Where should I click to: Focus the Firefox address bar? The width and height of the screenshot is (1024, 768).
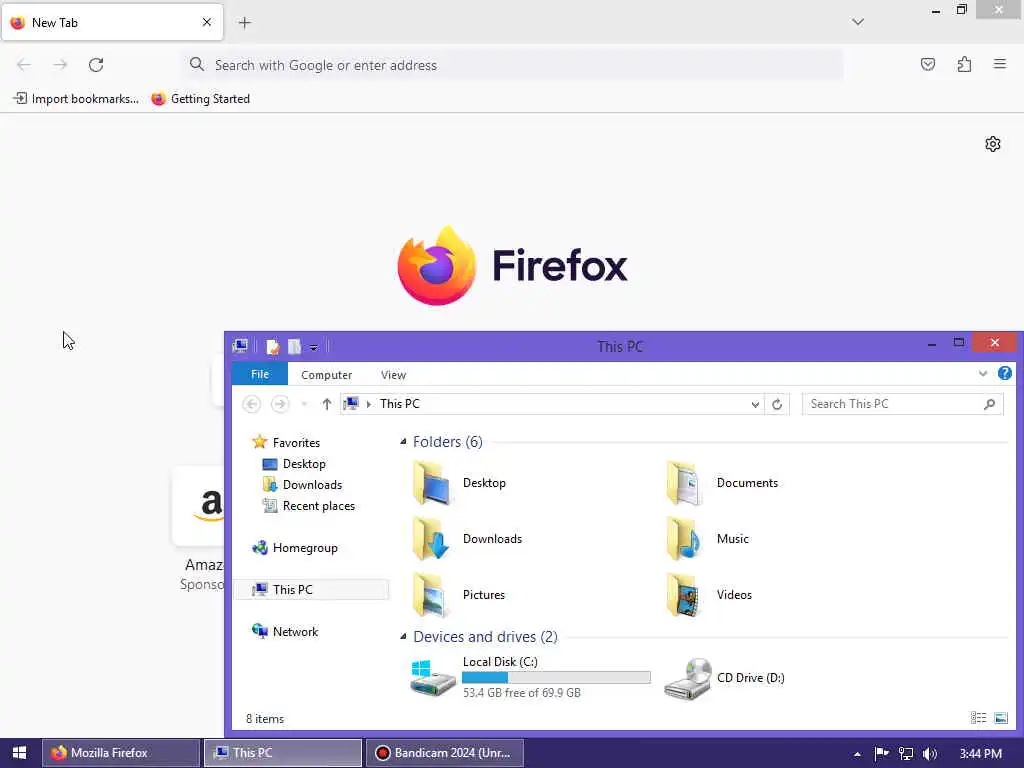pyautogui.click(x=513, y=65)
